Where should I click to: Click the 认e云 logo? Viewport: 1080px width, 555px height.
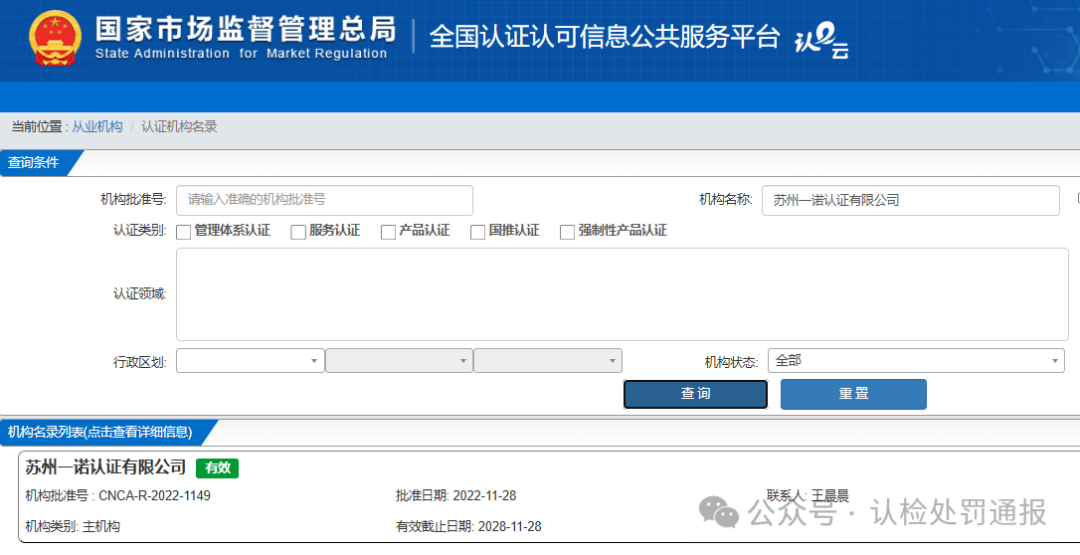coord(822,40)
